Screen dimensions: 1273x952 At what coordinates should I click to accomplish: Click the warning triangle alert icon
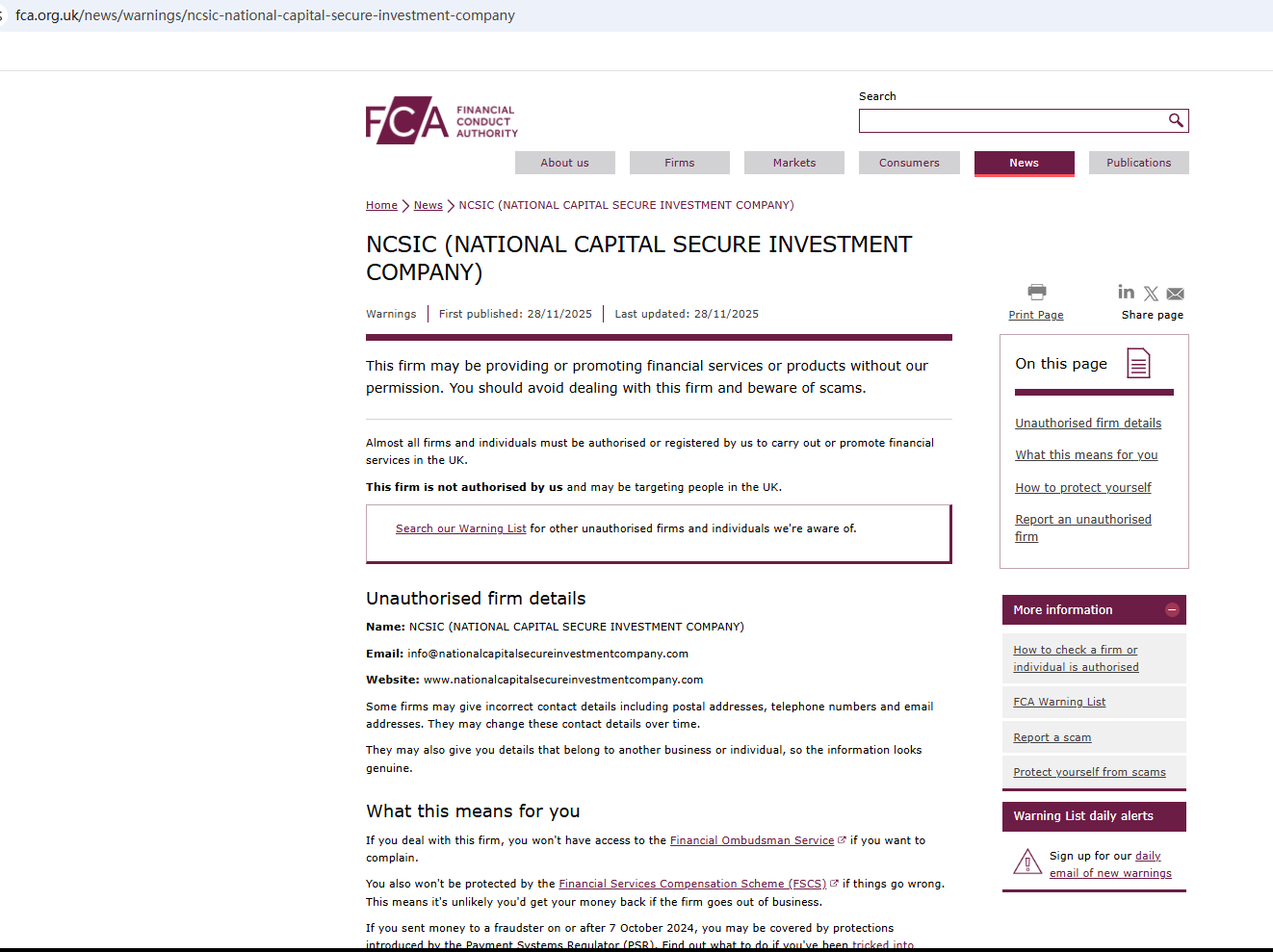click(1026, 862)
